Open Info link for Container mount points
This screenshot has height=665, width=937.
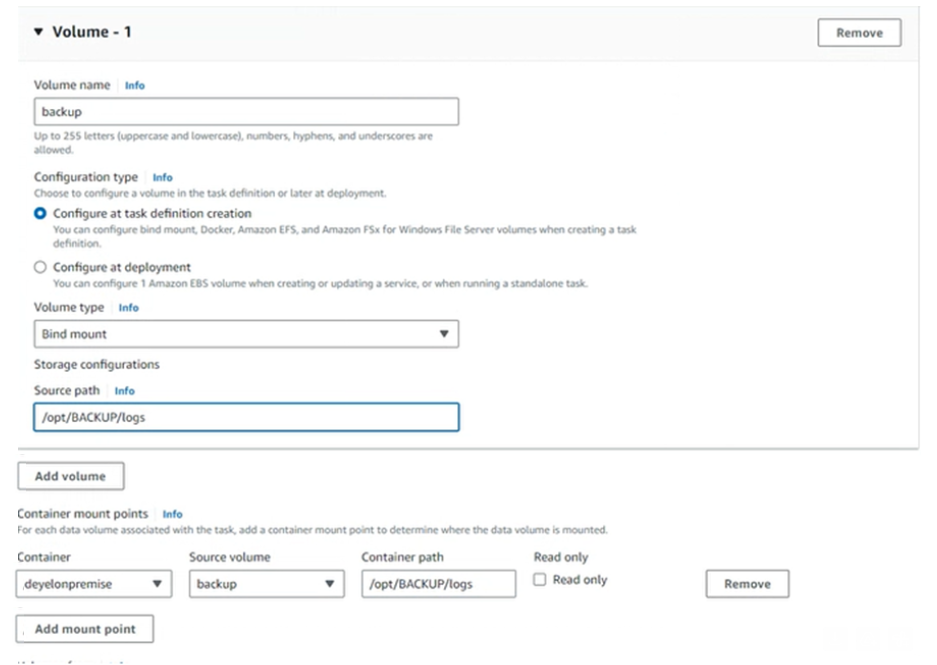(x=172, y=514)
